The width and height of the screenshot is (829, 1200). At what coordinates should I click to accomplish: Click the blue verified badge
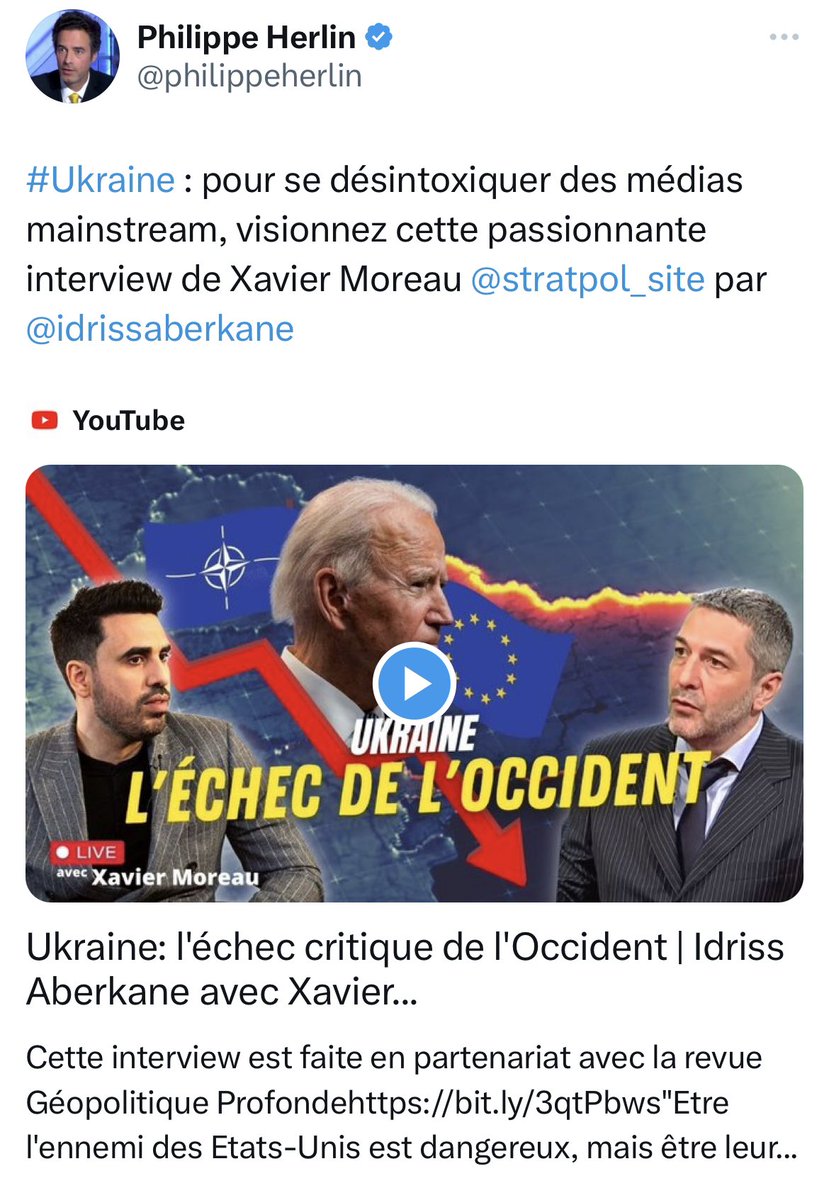coord(380,38)
